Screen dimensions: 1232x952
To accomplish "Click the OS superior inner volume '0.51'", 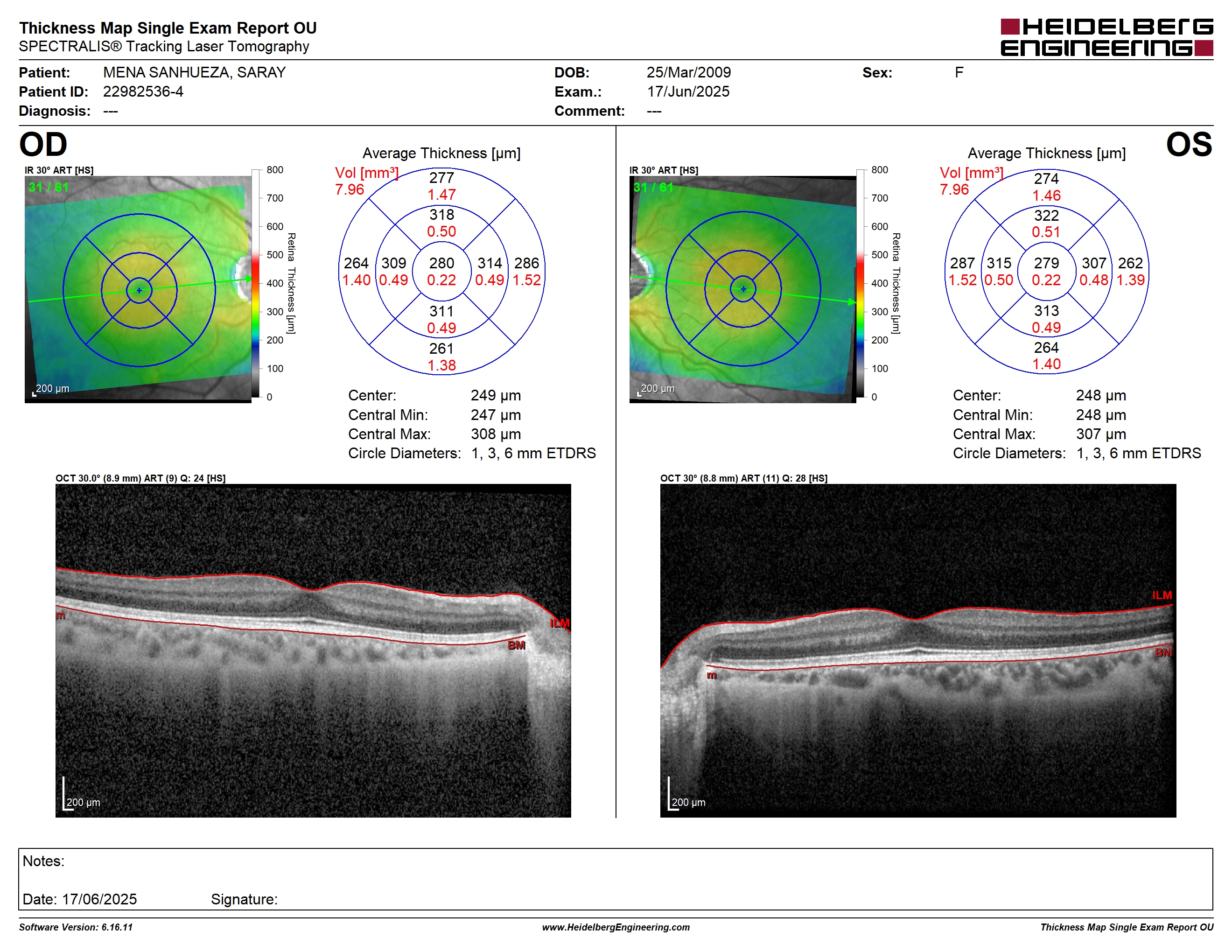I will tap(1046, 232).
